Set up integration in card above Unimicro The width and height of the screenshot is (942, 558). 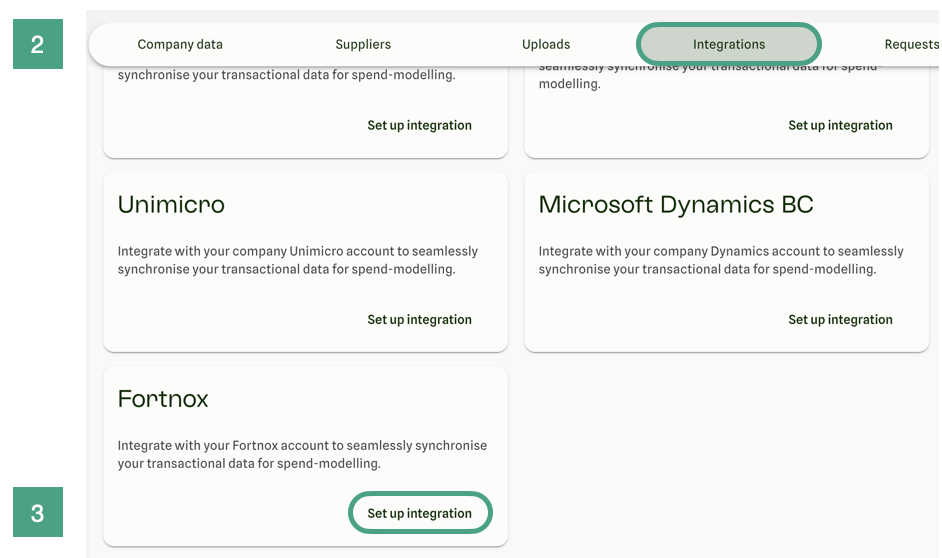pos(419,126)
